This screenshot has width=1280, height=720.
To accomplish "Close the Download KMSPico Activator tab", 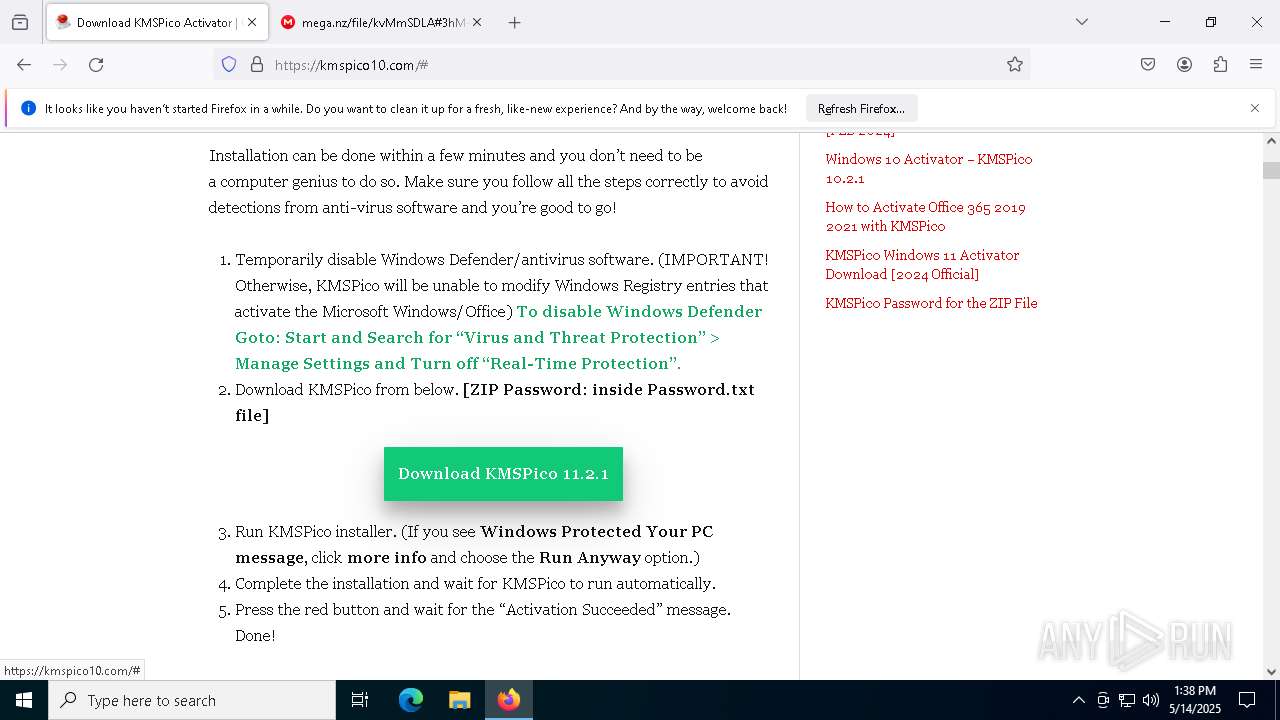I will (252, 22).
